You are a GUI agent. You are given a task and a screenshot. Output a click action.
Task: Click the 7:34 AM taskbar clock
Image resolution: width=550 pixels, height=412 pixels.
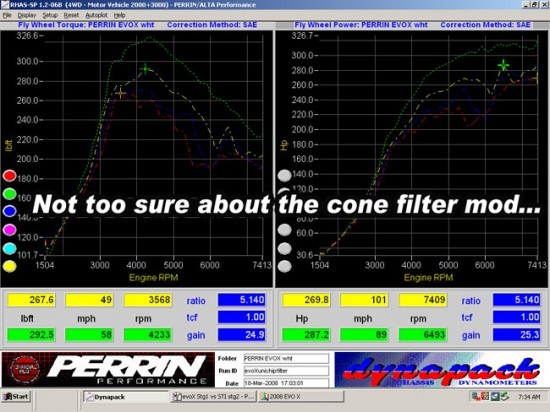coord(529,397)
